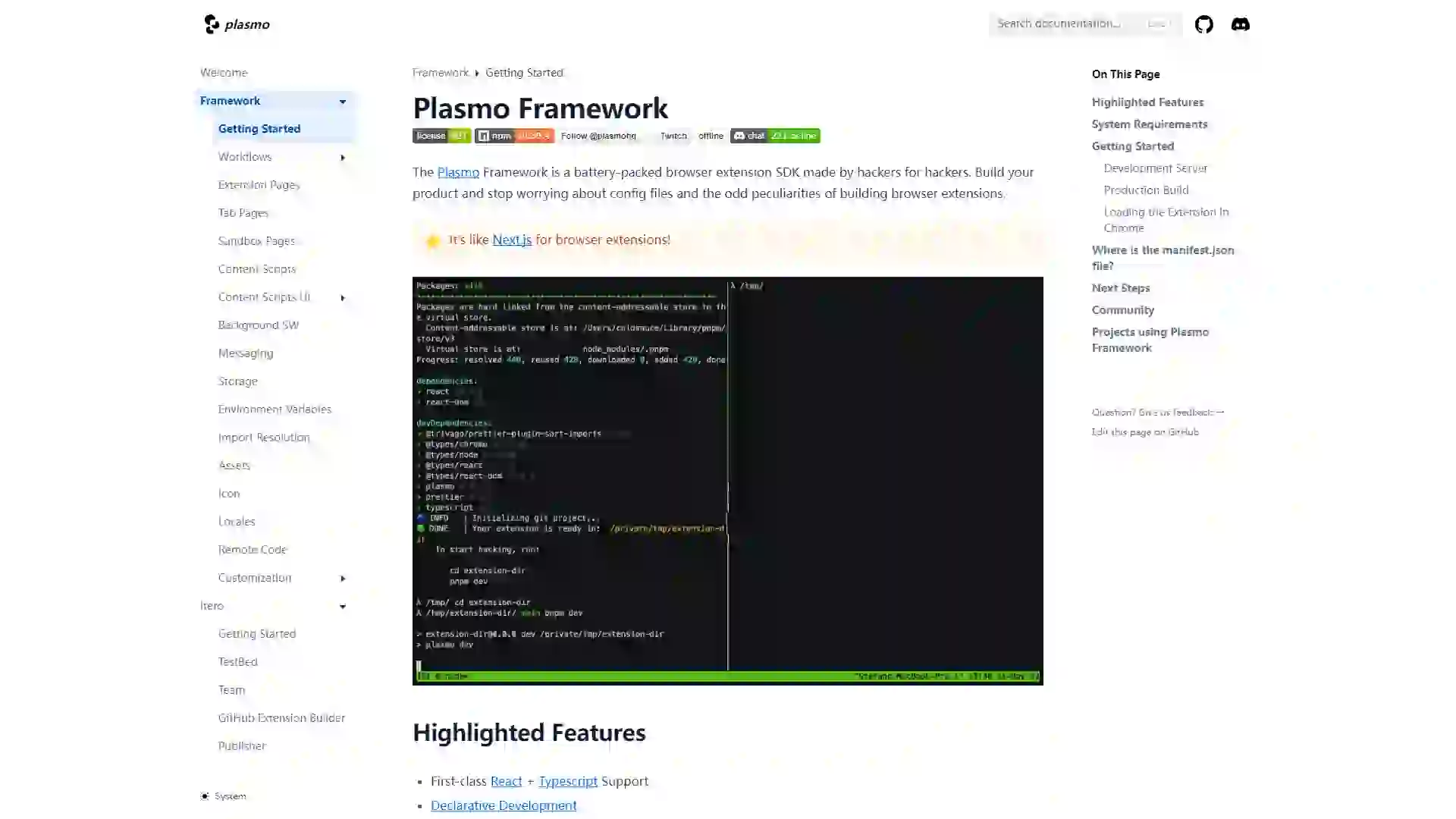Expand the Content Scripts UI submenu
Image resolution: width=1456 pixels, height=819 pixels.
click(343, 297)
